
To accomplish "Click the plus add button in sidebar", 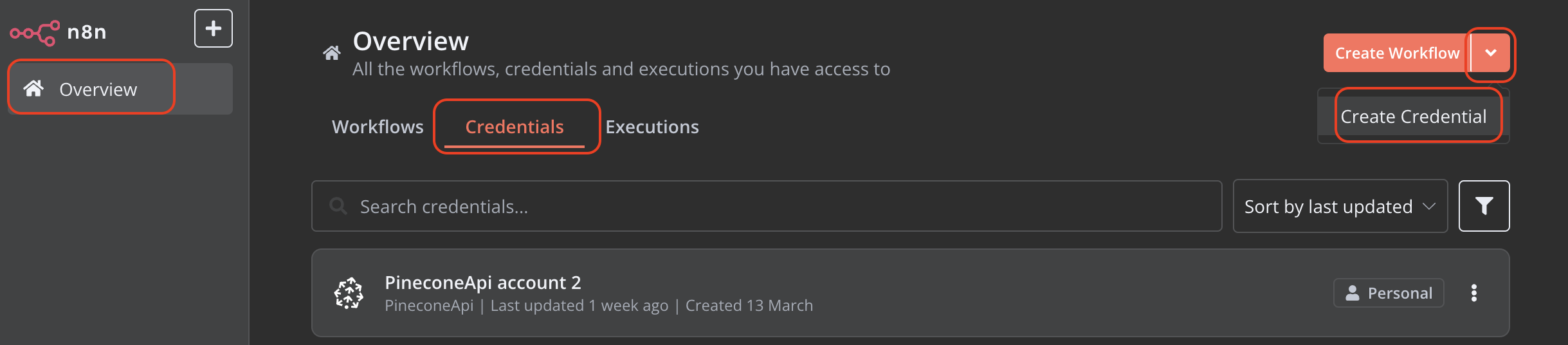I will 214,28.
